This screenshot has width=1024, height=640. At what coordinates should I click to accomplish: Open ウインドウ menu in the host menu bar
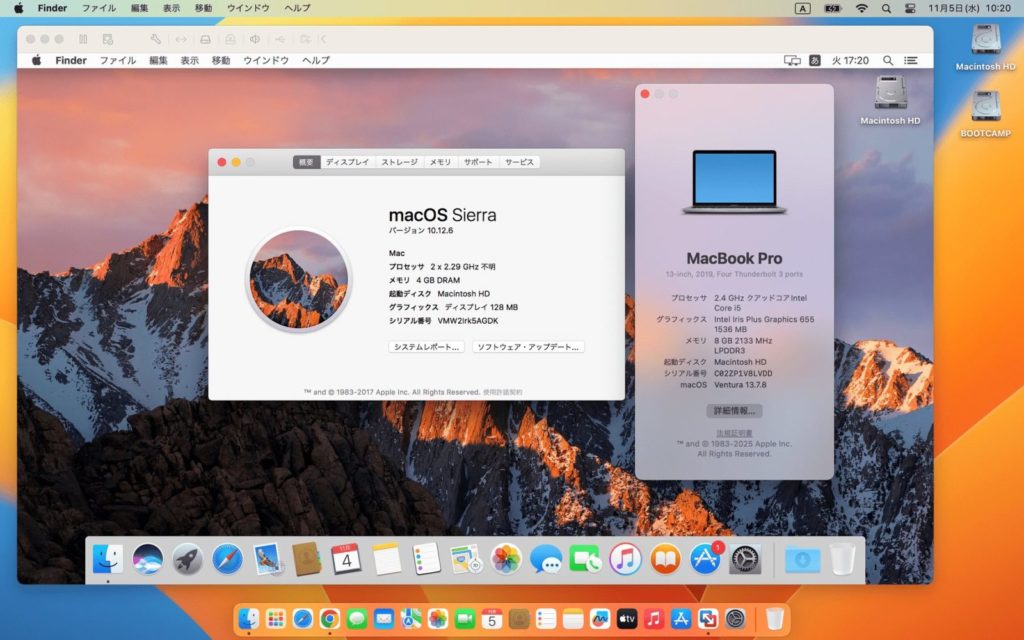click(x=248, y=8)
